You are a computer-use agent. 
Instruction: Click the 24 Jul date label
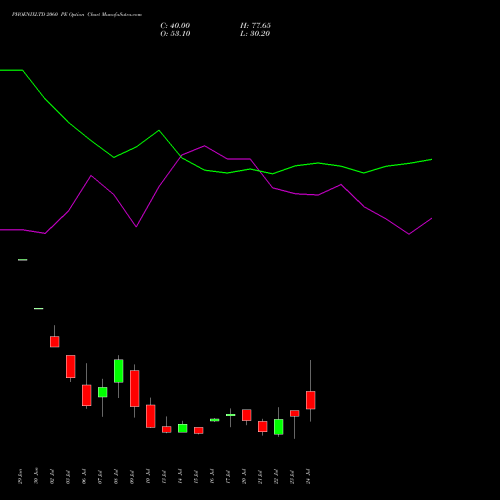pos(308,476)
